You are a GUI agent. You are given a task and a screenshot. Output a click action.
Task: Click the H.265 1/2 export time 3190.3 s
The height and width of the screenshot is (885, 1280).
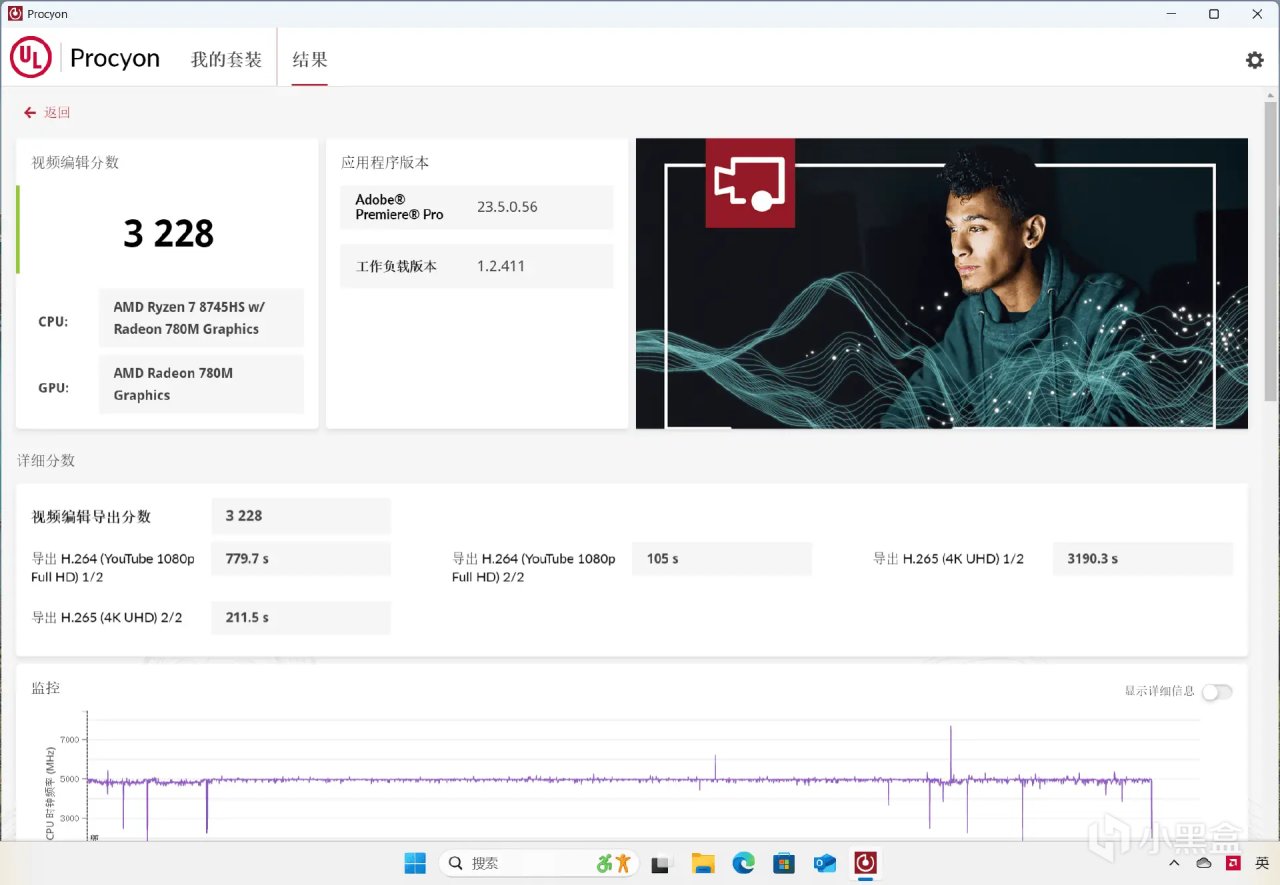[x=1143, y=559]
